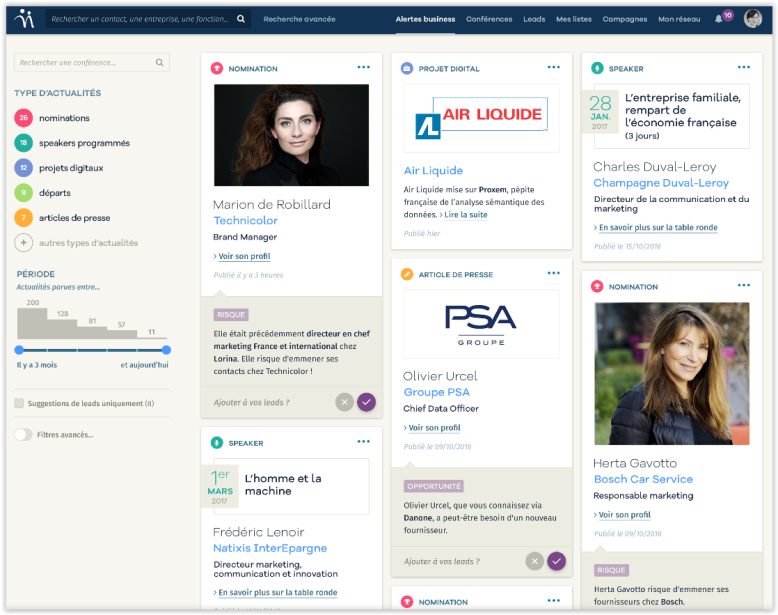The width and height of the screenshot is (778, 615).
Task: Click the left period slider handle
Action: (19, 350)
